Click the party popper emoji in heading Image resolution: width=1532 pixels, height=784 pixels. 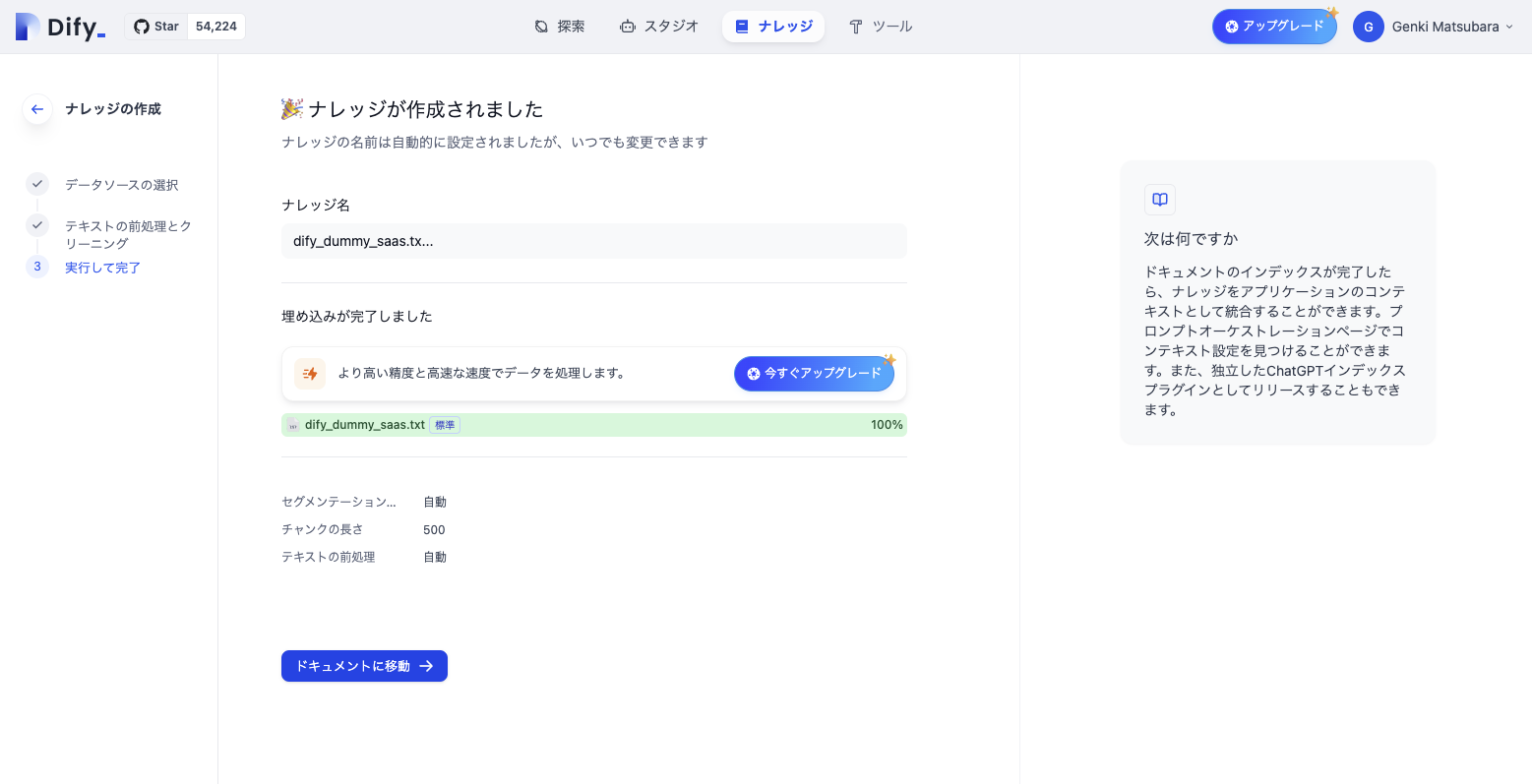(292, 109)
